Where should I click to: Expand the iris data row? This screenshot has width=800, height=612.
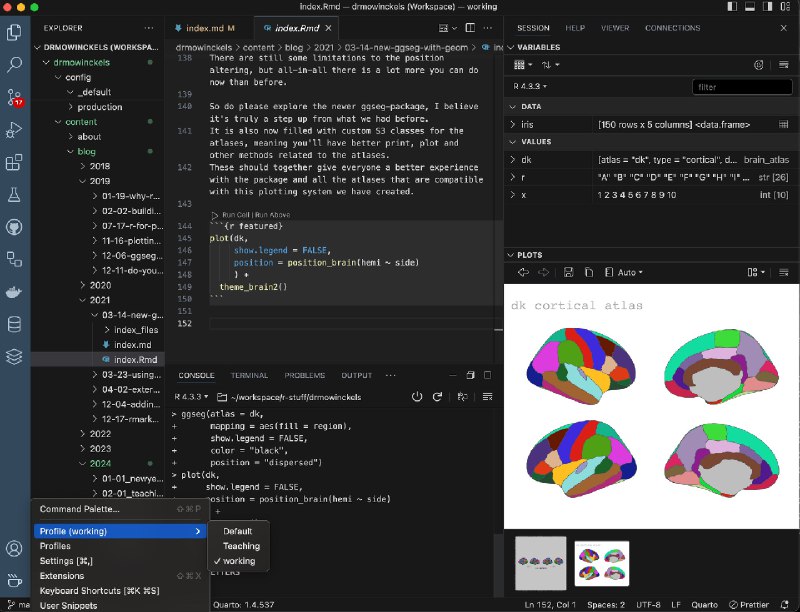[513, 124]
